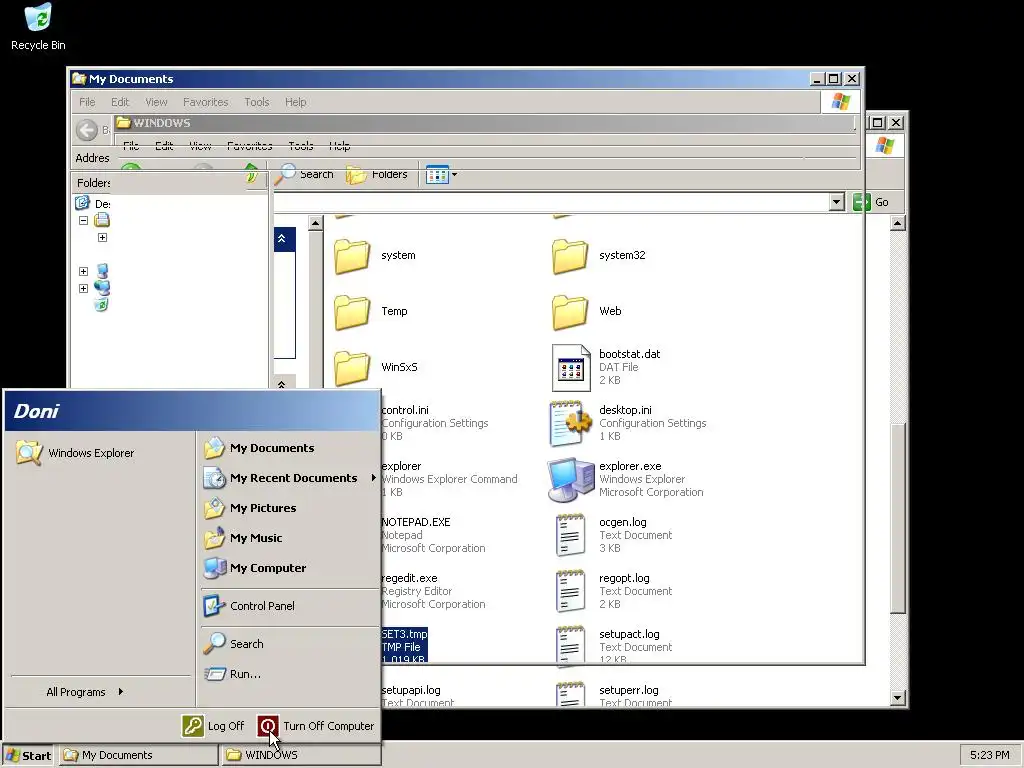Collapse the My Documents tree node
This screenshot has width=1024, height=768.
pos(84,221)
